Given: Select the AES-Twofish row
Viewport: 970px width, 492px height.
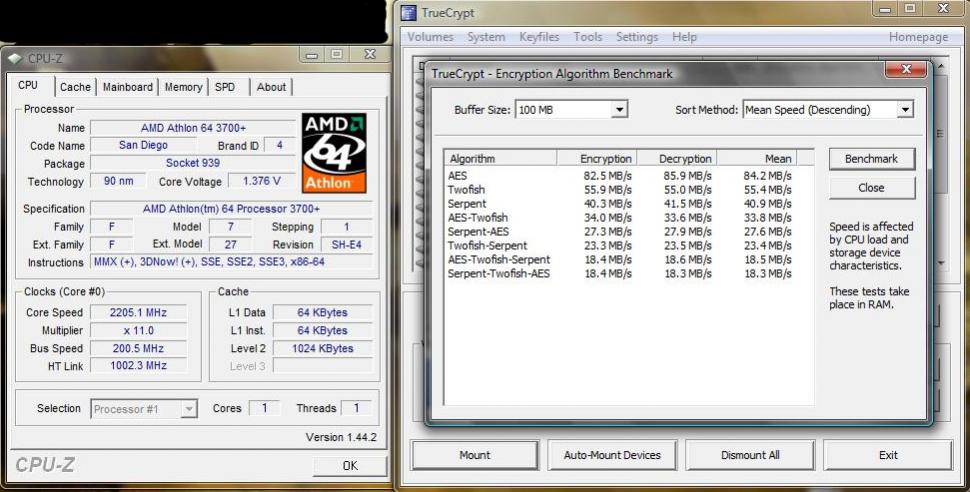Looking at the screenshot, I should pos(619,217).
